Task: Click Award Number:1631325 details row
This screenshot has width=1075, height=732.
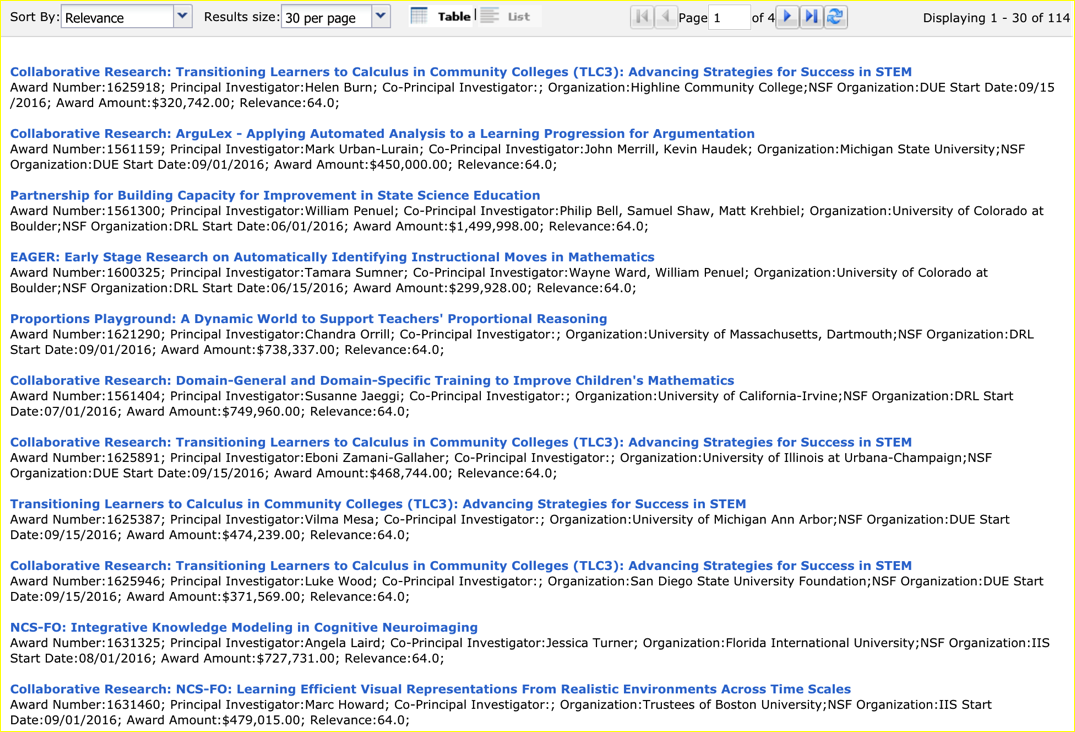Action: (x=529, y=650)
